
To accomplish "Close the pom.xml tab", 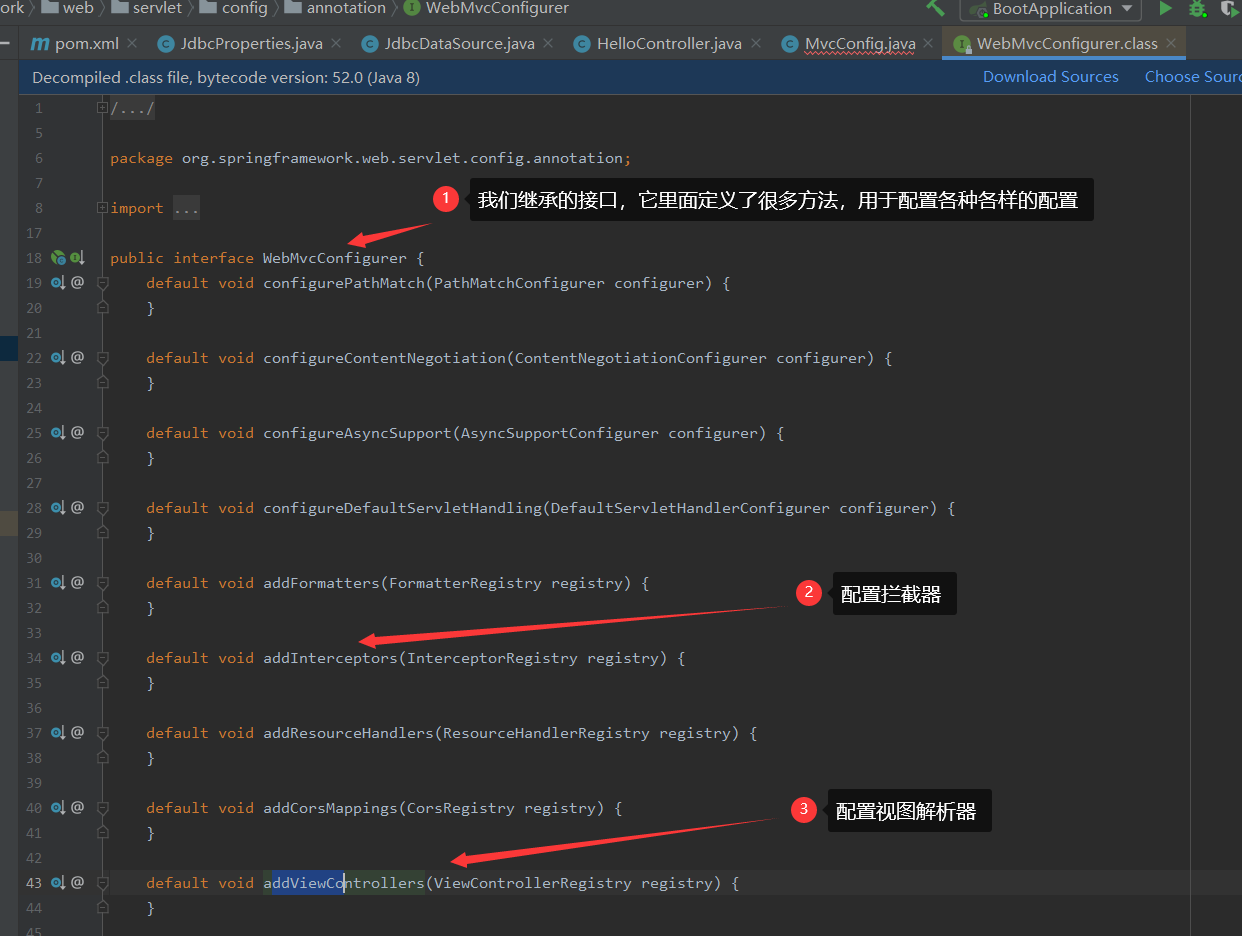I will point(133,44).
